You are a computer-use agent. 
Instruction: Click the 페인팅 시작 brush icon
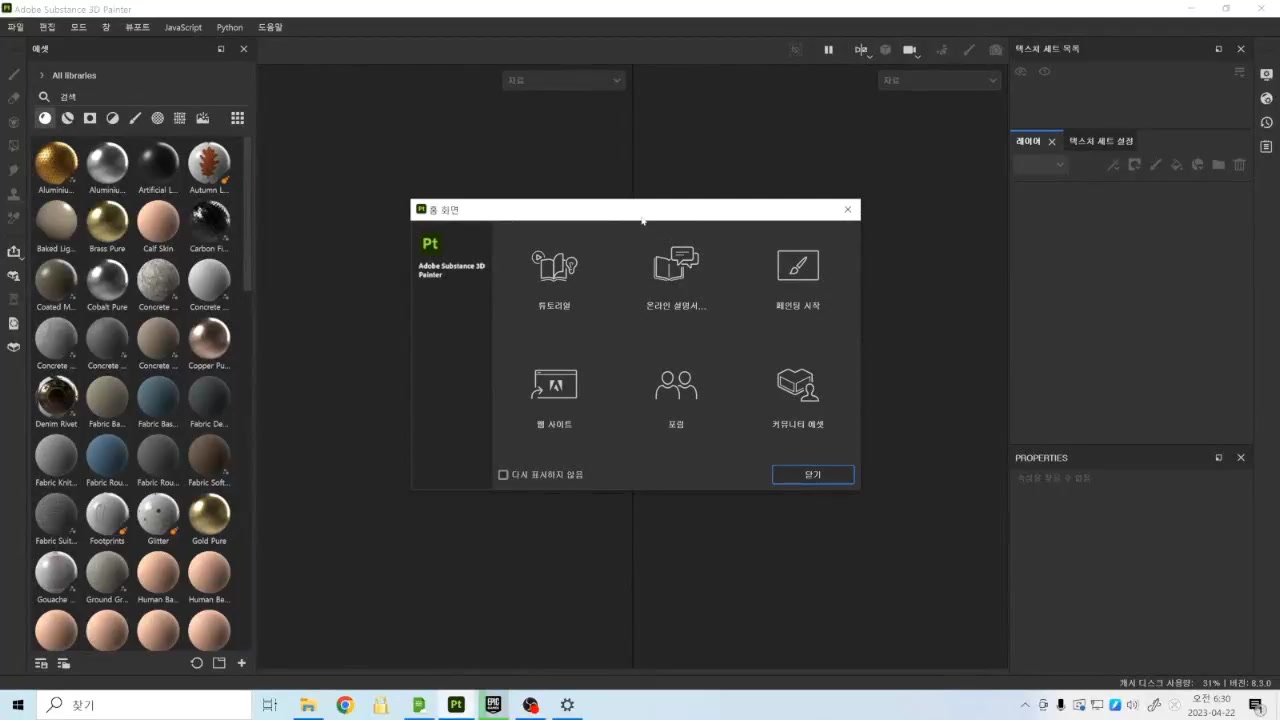797,266
